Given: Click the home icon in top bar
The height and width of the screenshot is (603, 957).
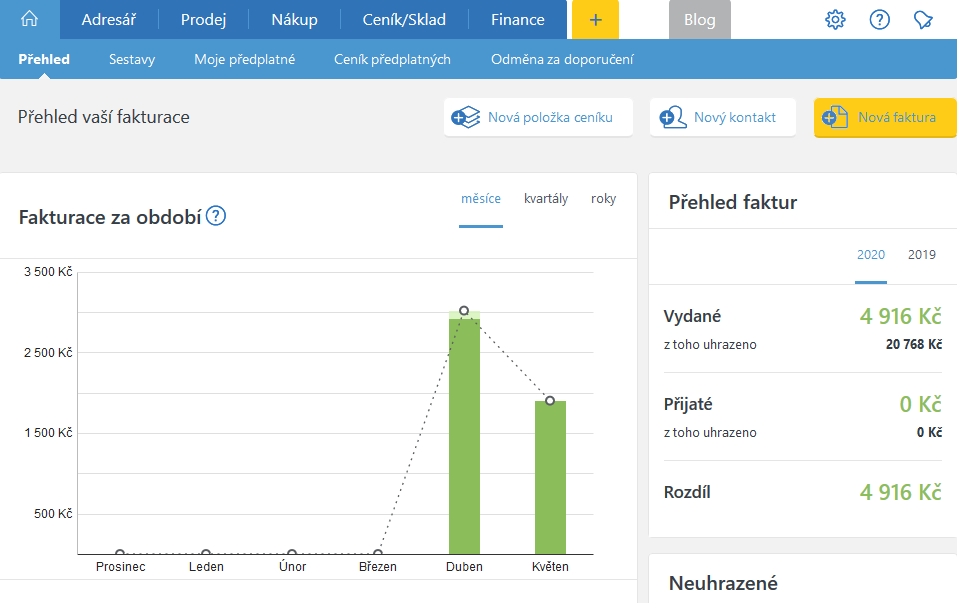Looking at the screenshot, I should click(x=29, y=20).
